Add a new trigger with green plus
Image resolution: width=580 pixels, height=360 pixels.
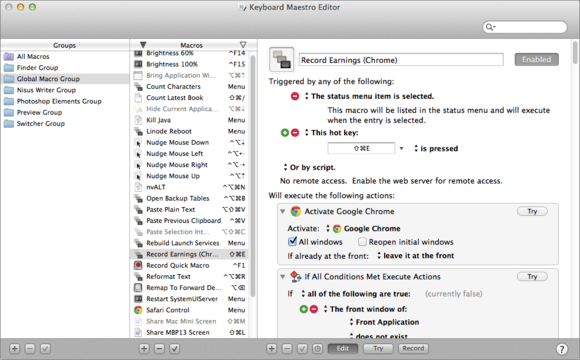[285, 132]
